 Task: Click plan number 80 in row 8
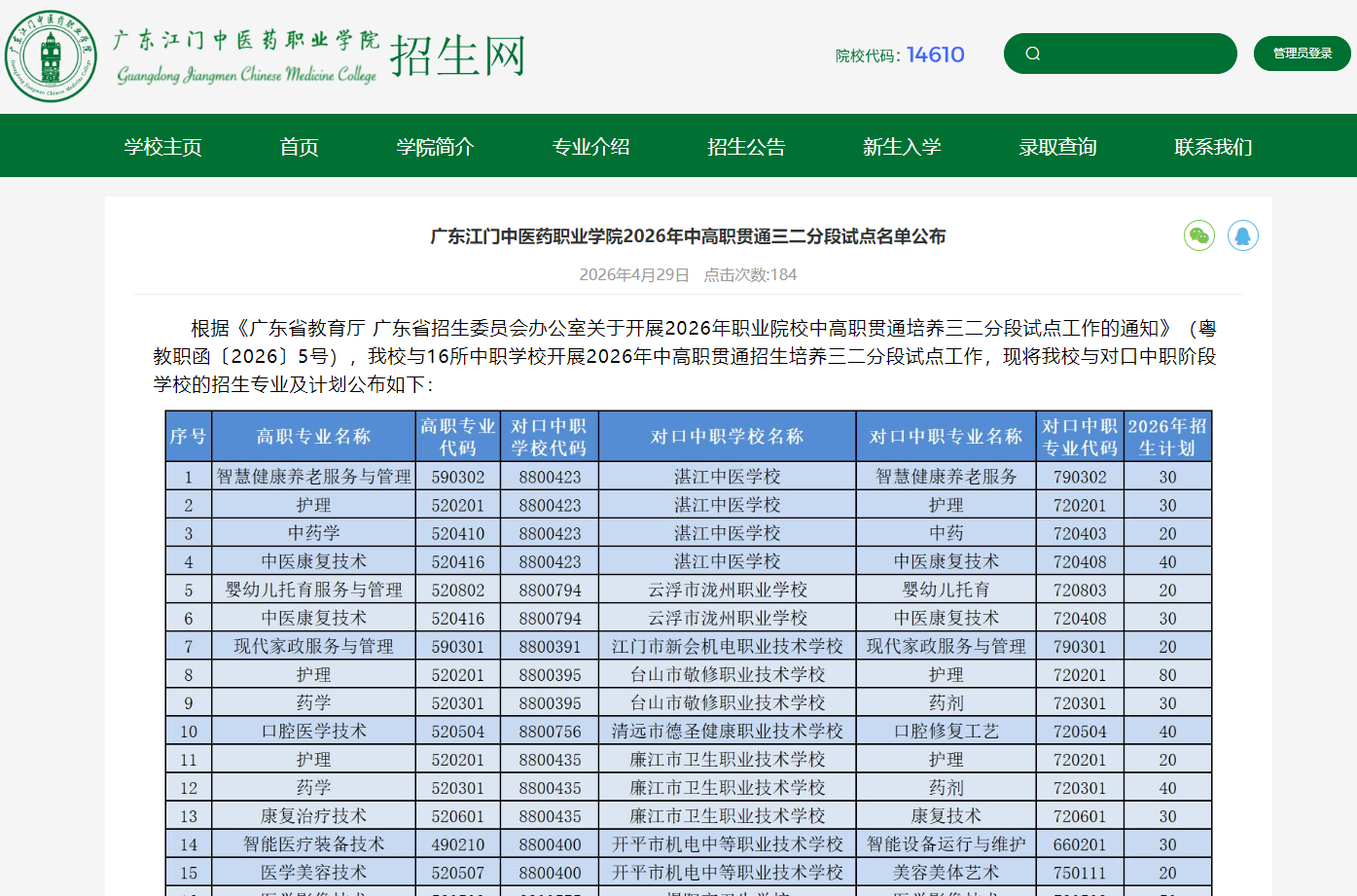point(1167,674)
